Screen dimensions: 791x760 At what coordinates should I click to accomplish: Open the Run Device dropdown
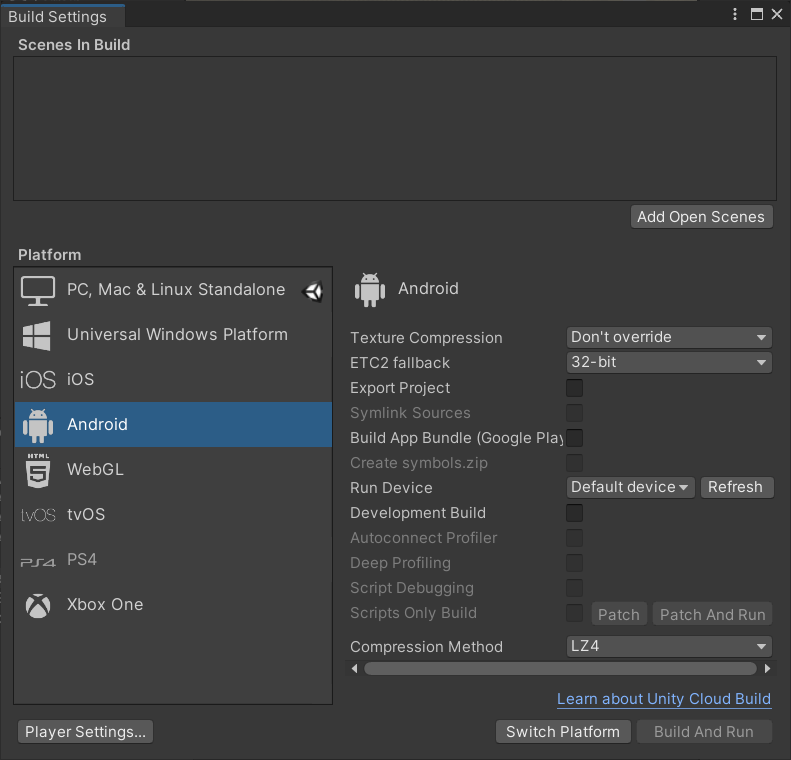631,487
